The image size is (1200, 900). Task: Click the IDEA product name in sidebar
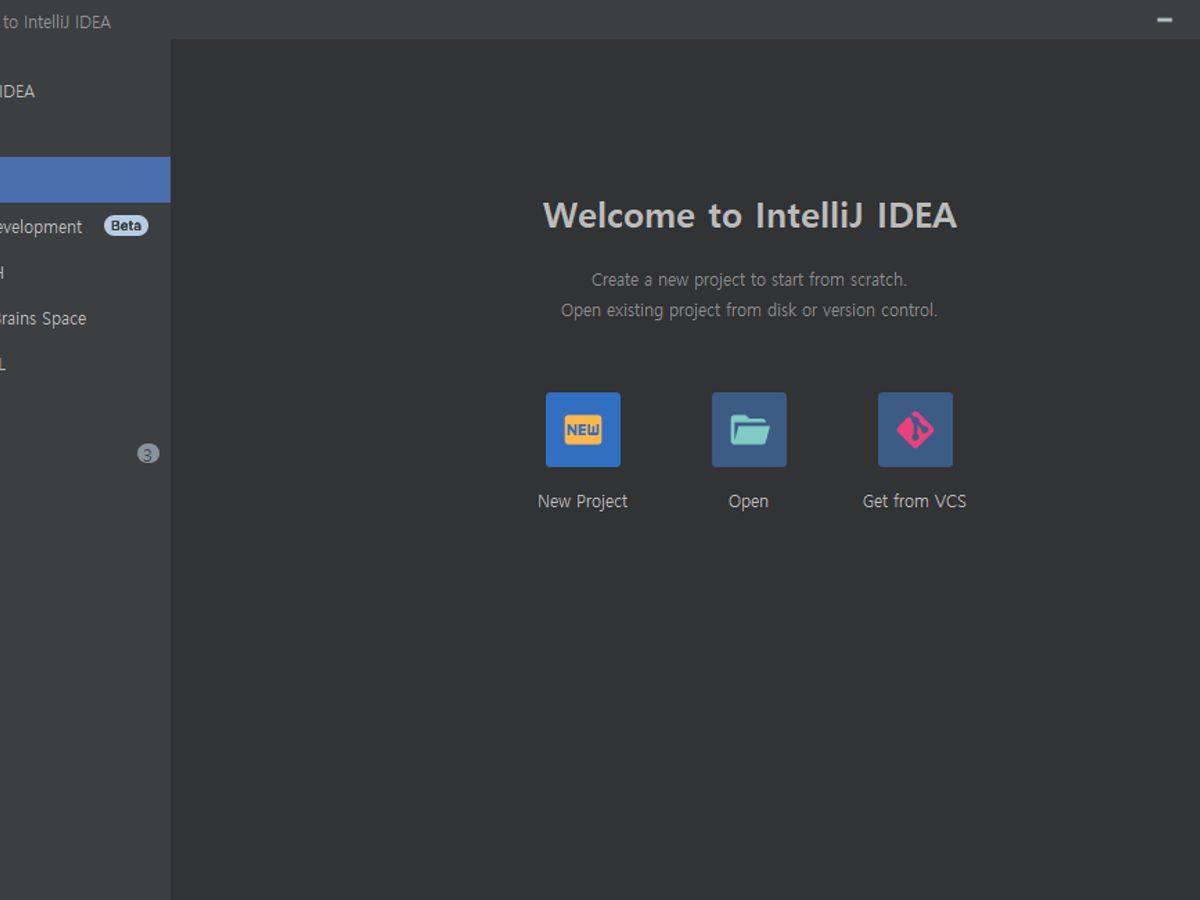(18, 91)
